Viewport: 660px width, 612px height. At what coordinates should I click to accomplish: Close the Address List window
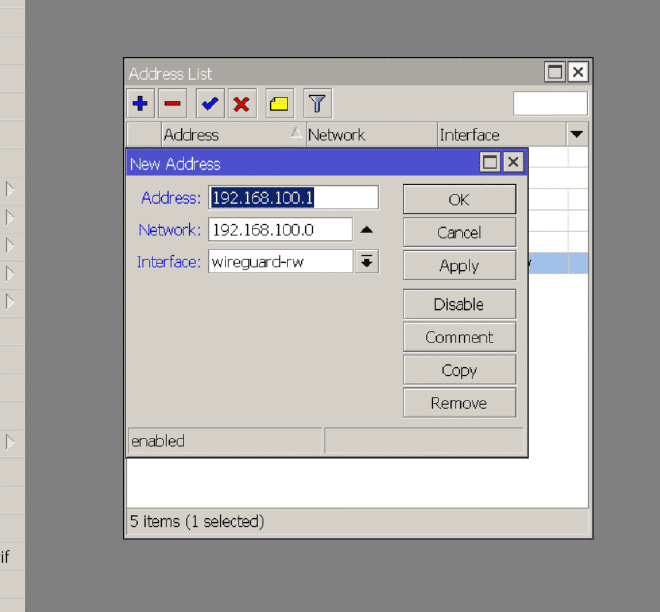pos(578,72)
